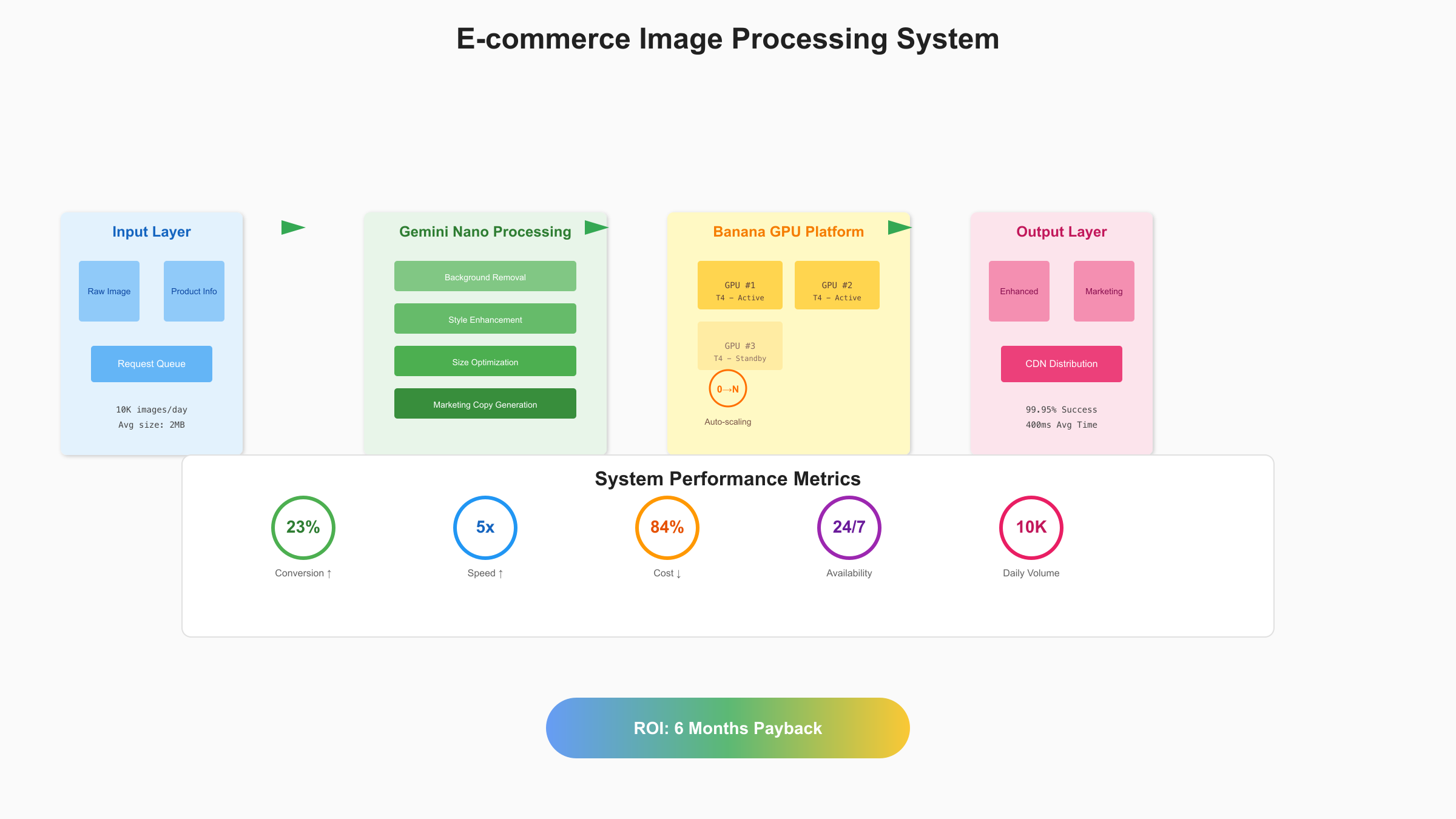This screenshot has height=819, width=1456.
Task: Click the green arrow after Input Layer
Action: 293,227
